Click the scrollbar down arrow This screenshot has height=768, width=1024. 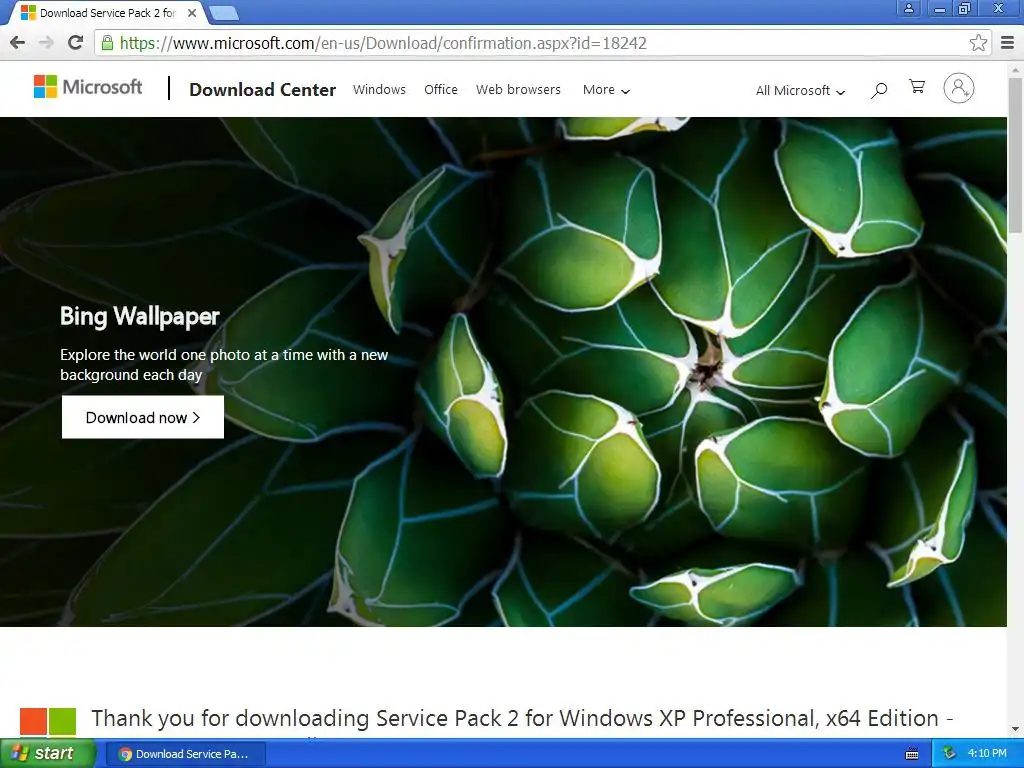(x=1016, y=729)
